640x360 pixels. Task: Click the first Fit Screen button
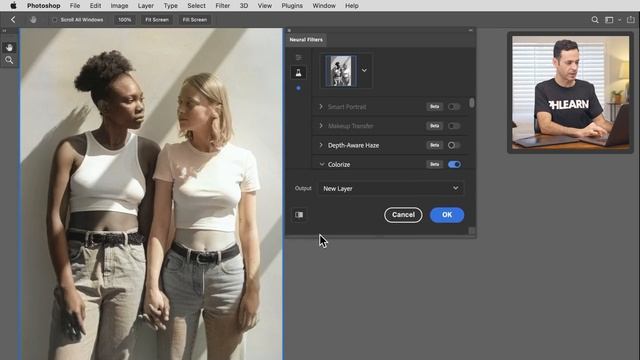(157, 20)
